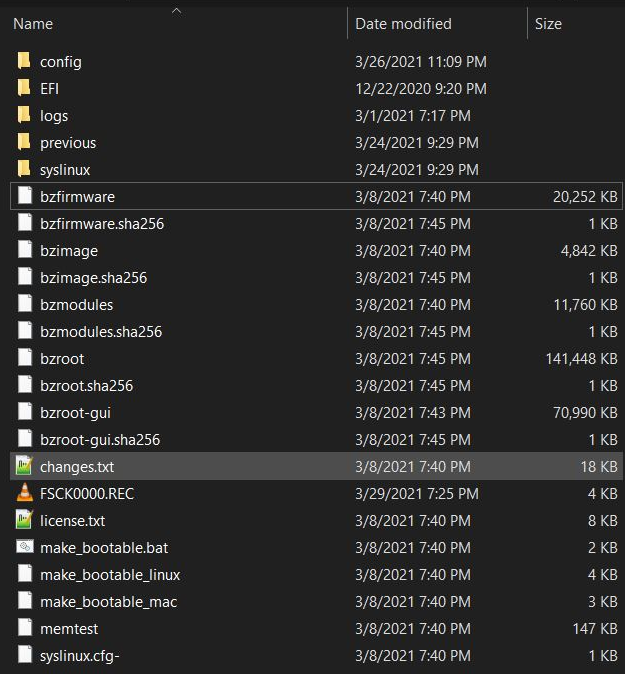
Task: Click the changes.txt notepad icon
Action: point(25,466)
